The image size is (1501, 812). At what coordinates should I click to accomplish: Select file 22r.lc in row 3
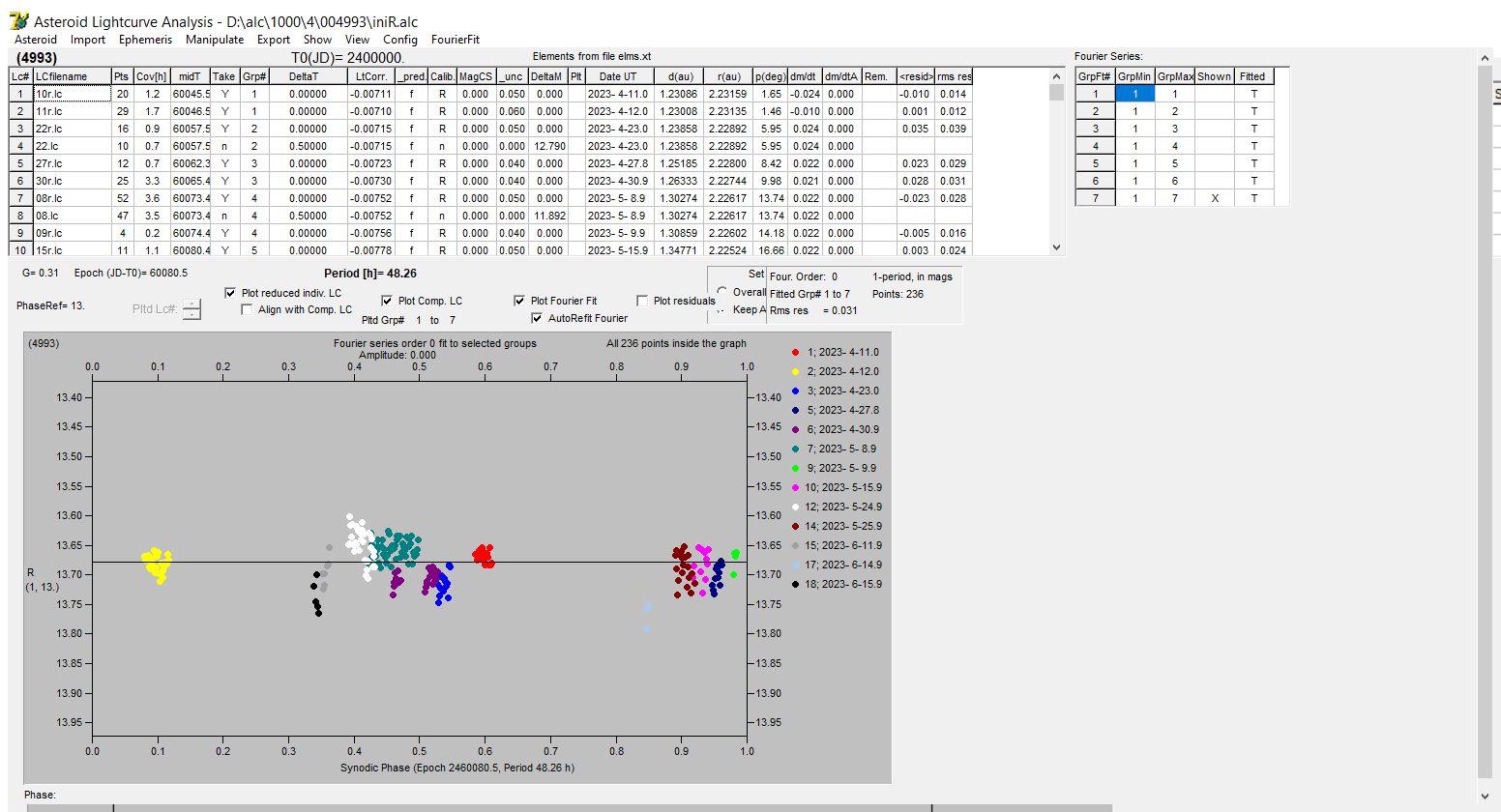[73, 129]
